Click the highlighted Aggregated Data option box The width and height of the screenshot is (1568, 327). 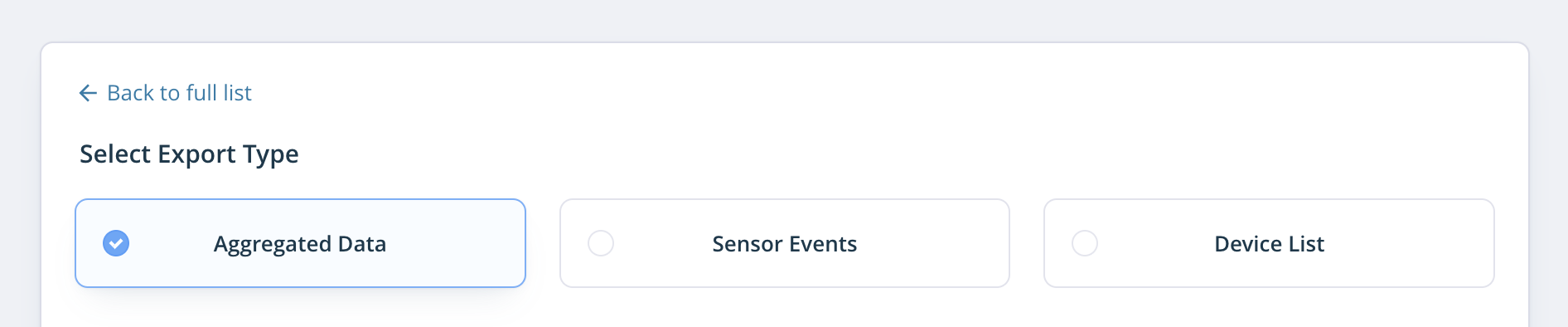point(300,243)
